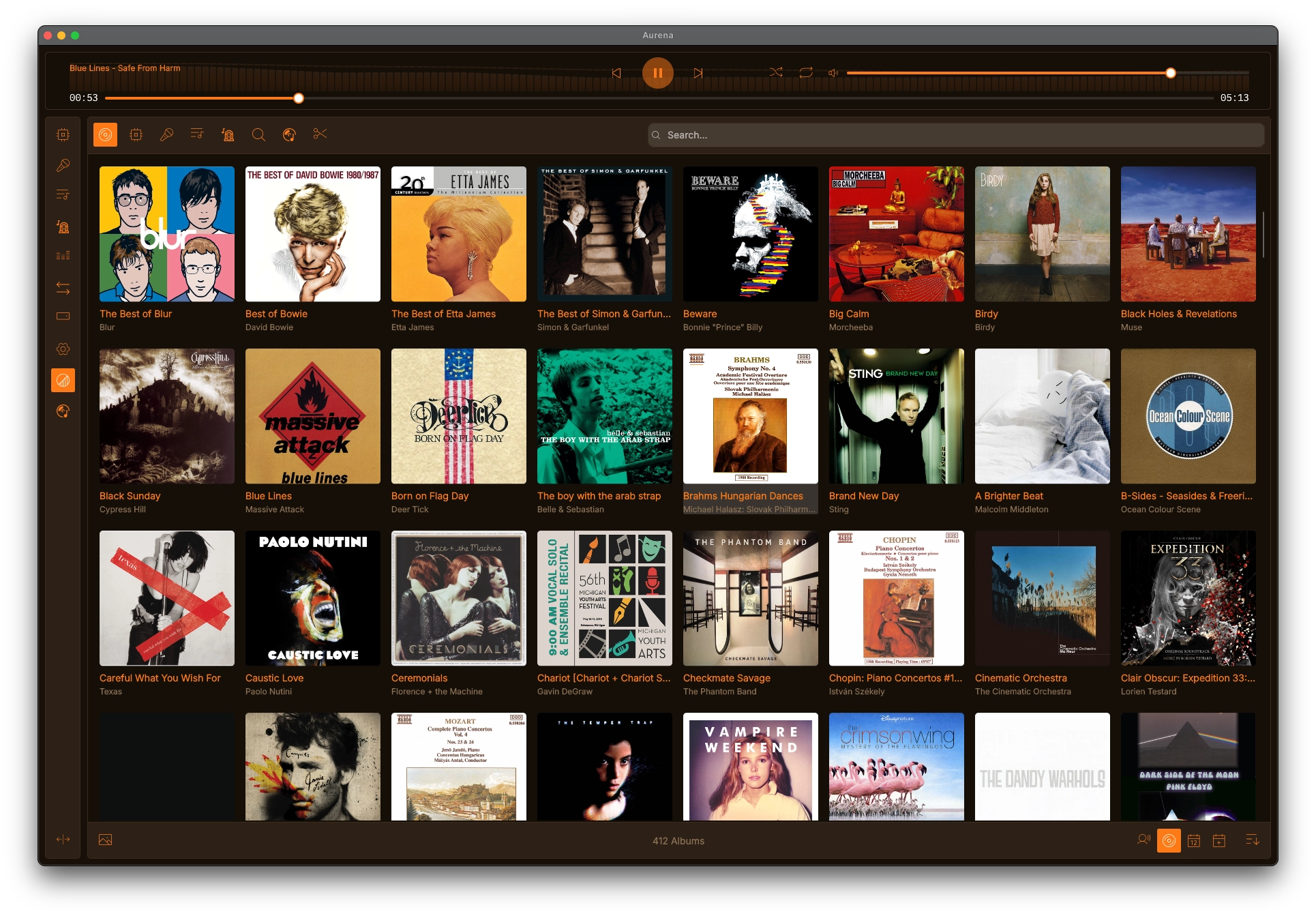Sort by date added calendar plus icon

click(x=1219, y=841)
